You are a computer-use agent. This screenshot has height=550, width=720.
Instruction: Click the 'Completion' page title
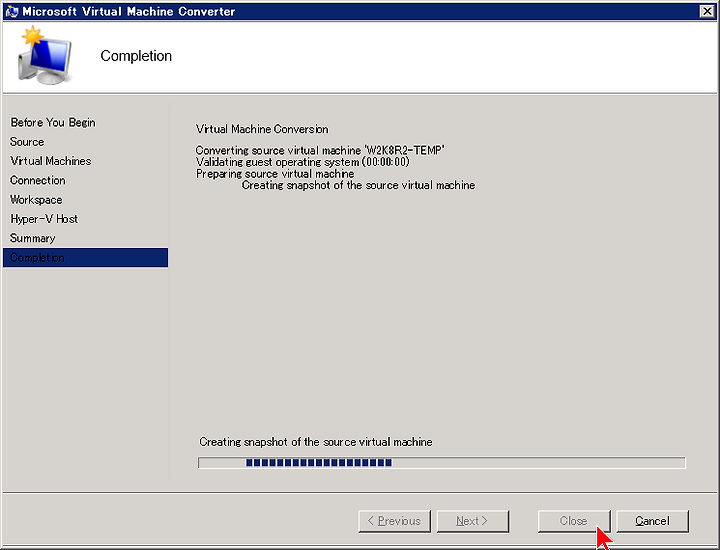[136, 56]
